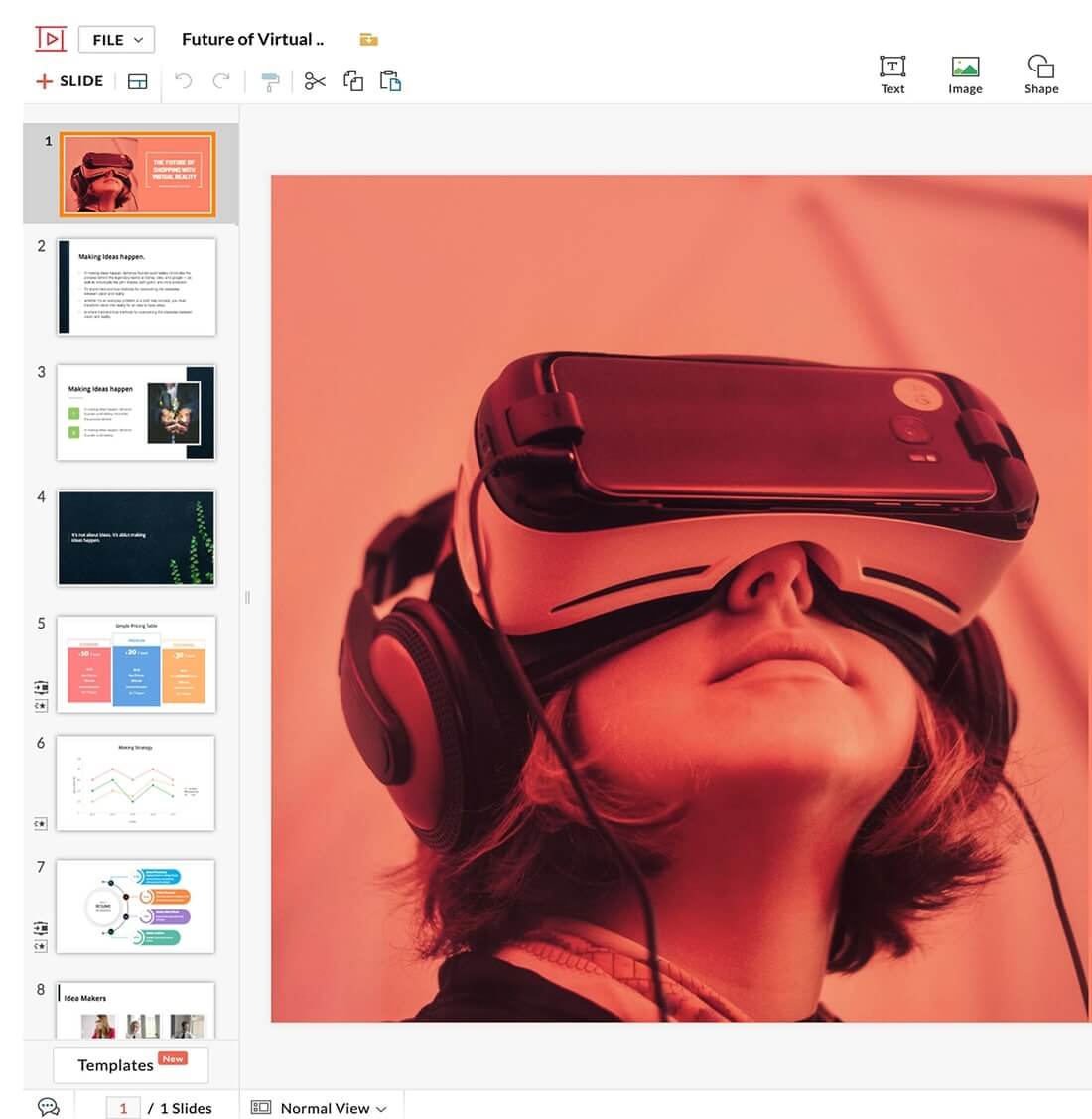The image size is (1092, 1119).
Task: Click the Image insert tool
Action: (x=965, y=74)
